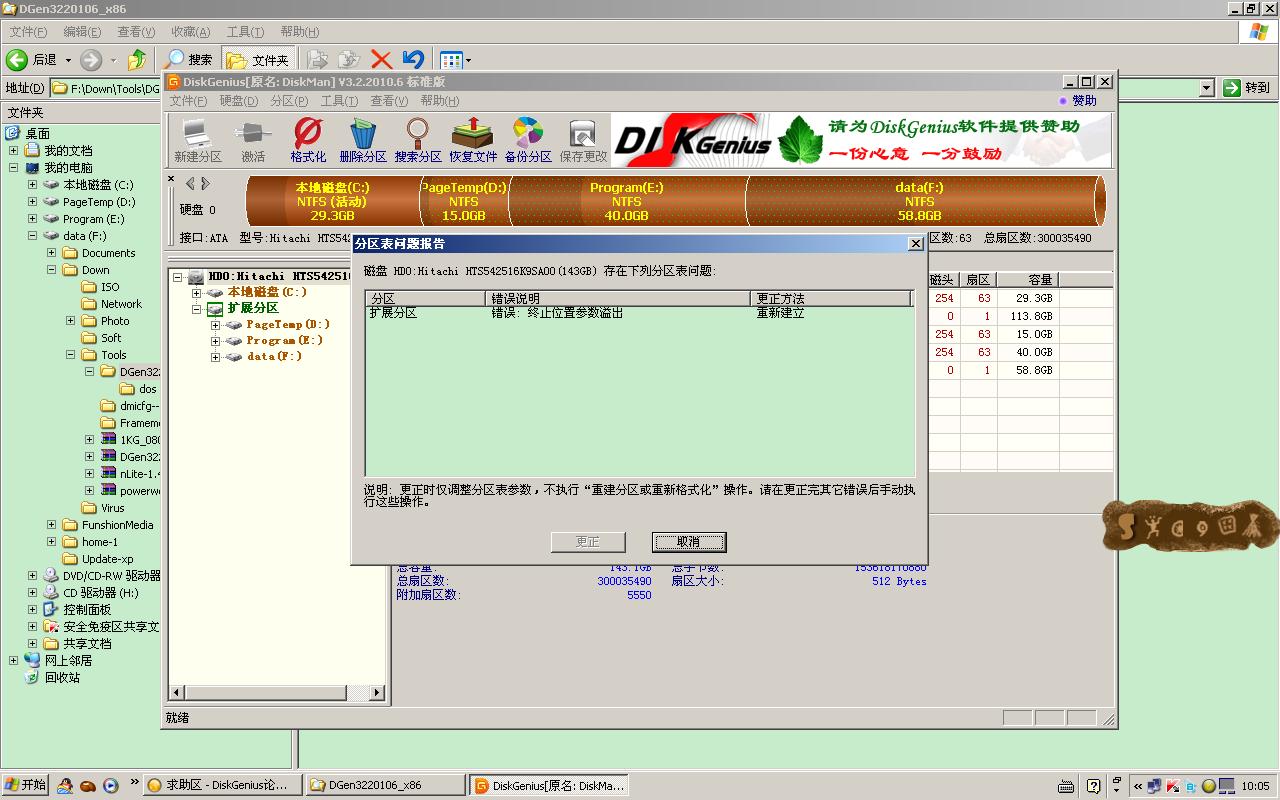Open the 查看(V) menu in DiskGenius

(x=389, y=101)
